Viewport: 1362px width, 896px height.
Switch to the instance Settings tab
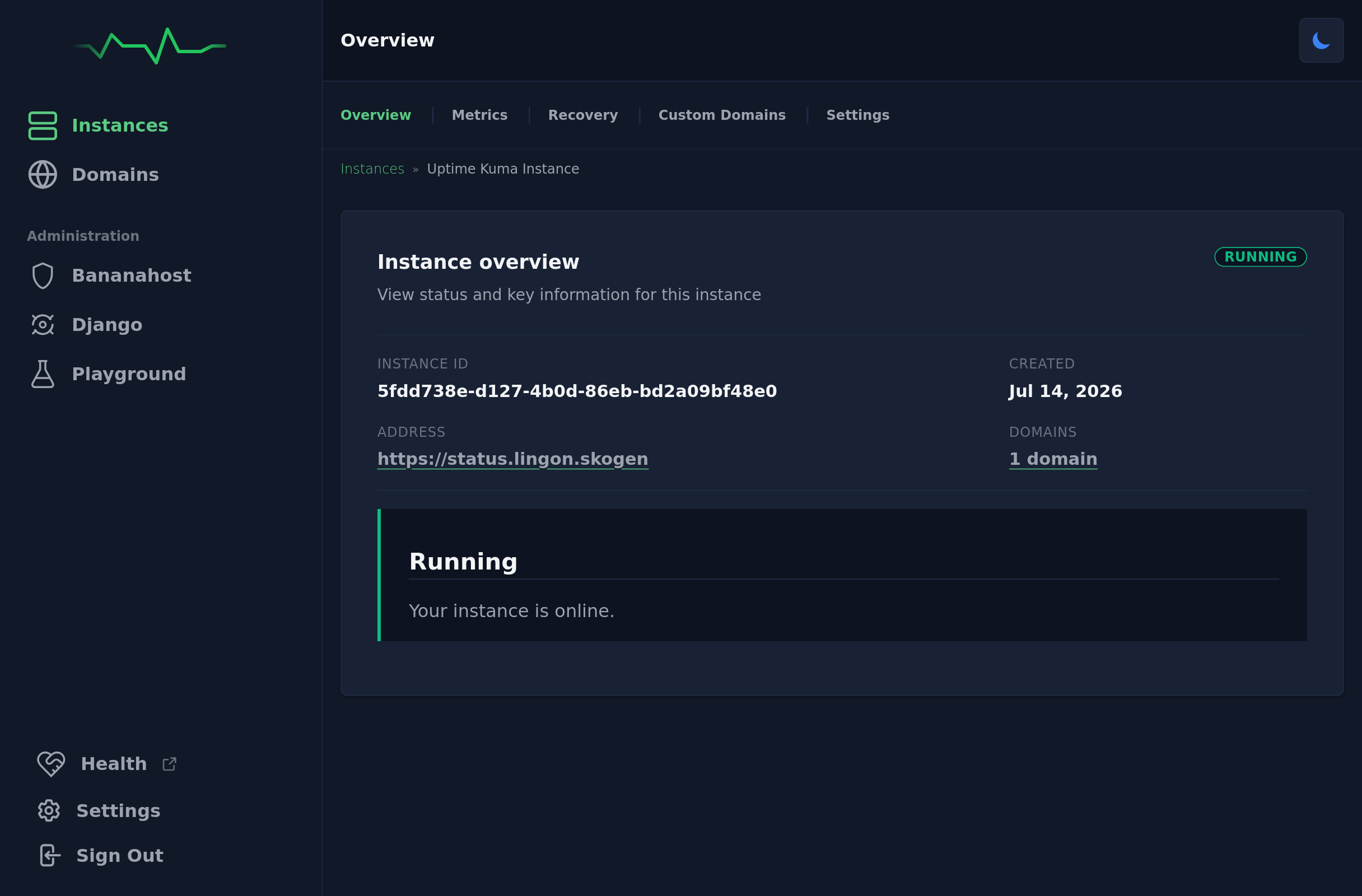pyautogui.click(x=857, y=115)
